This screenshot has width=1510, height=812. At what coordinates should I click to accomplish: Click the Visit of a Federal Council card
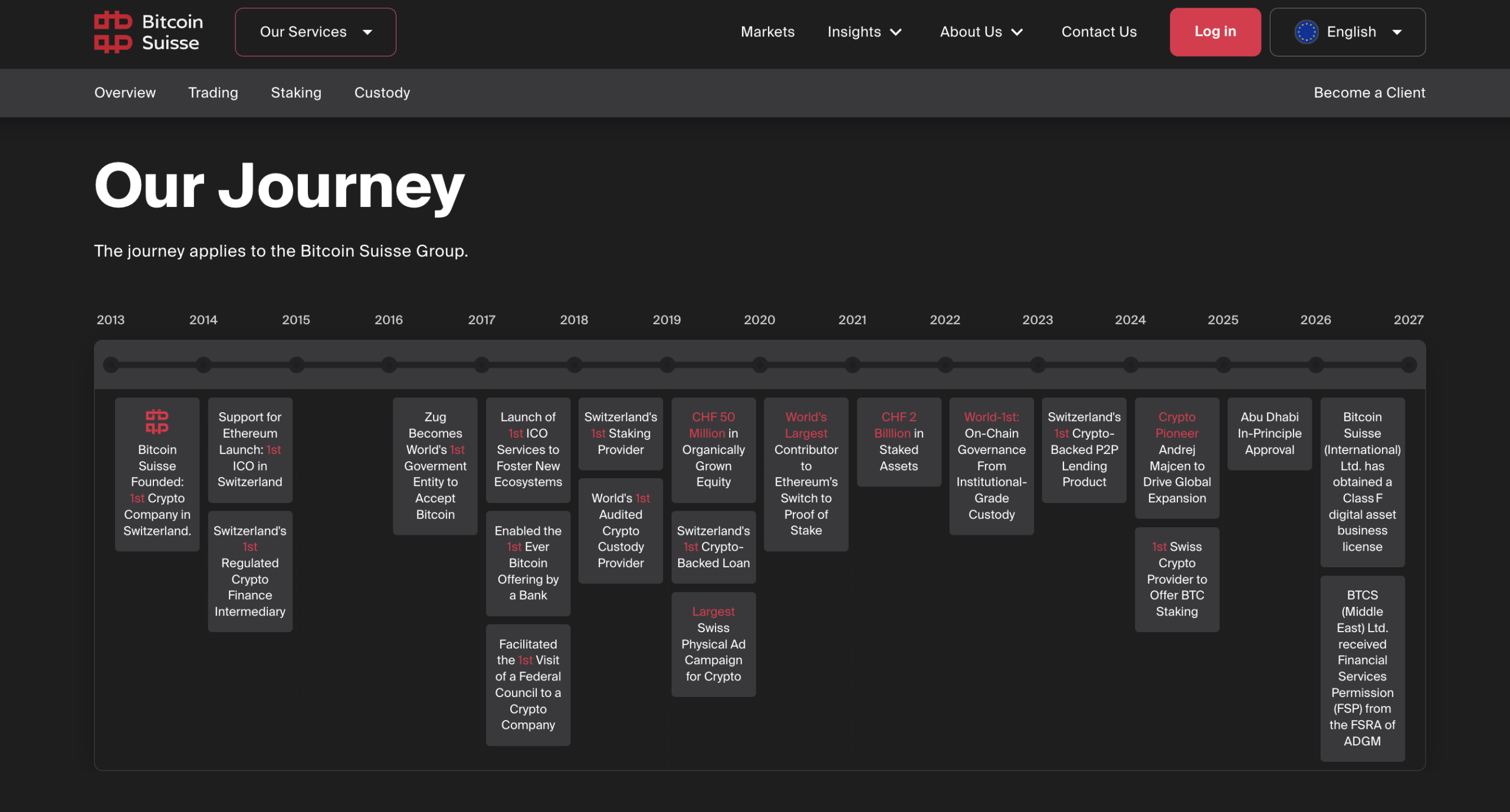pyautogui.click(x=528, y=685)
